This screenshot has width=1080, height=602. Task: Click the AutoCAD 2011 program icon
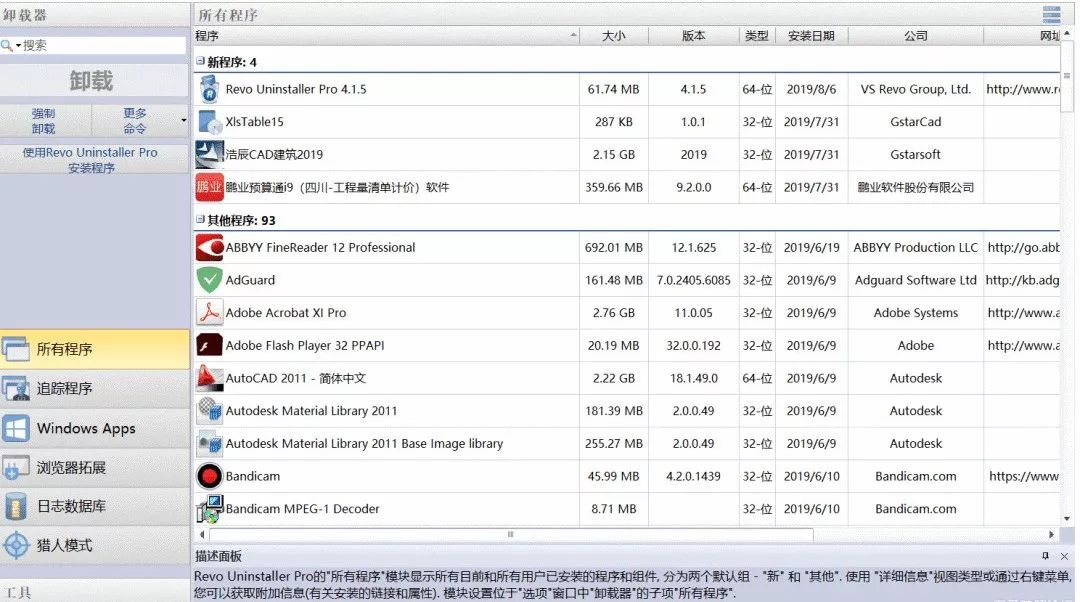pyautogui.click(x=209, y=378)
